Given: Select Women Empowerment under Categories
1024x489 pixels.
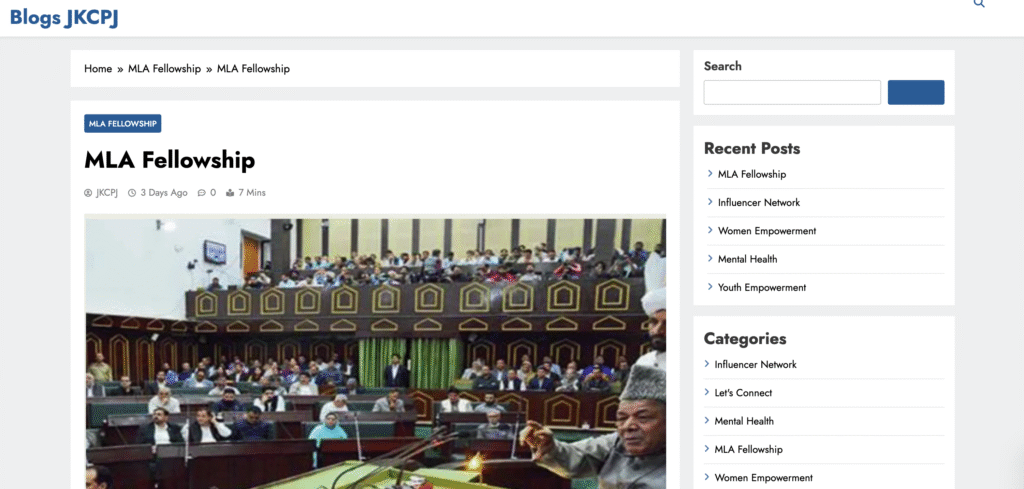Looking at the screenshot, I should (763, 477).
